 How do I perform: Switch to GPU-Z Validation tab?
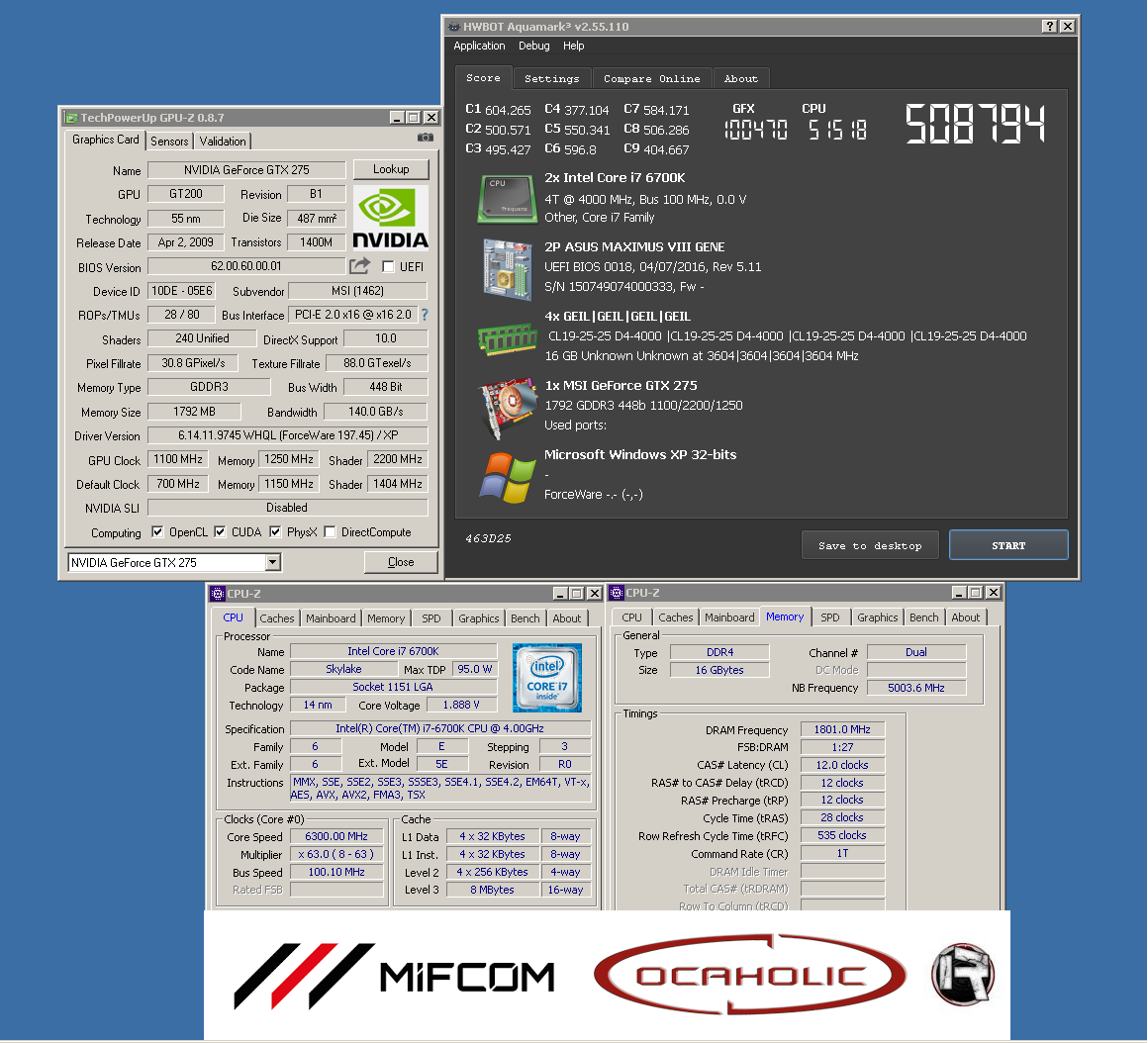tap(223, 142)
